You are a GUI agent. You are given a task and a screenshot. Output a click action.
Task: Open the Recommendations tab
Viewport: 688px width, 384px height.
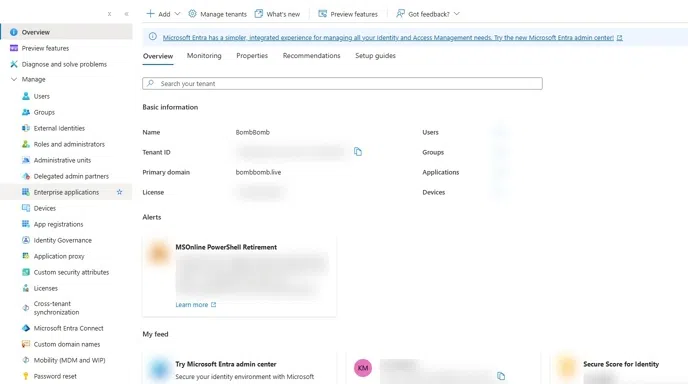[x=312, y=56]
